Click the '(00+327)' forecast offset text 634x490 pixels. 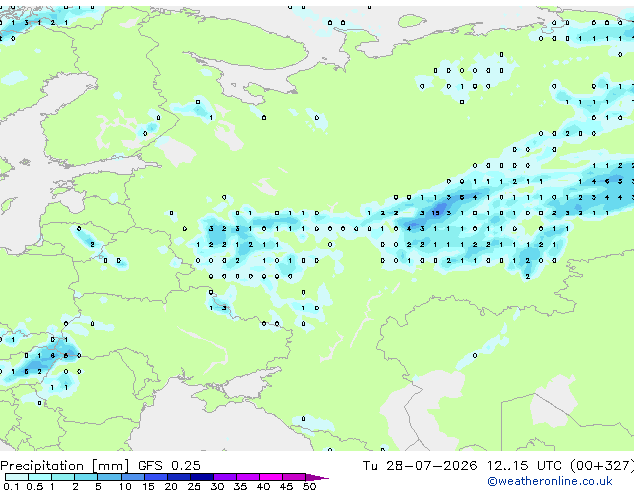(x=602, y=466)
